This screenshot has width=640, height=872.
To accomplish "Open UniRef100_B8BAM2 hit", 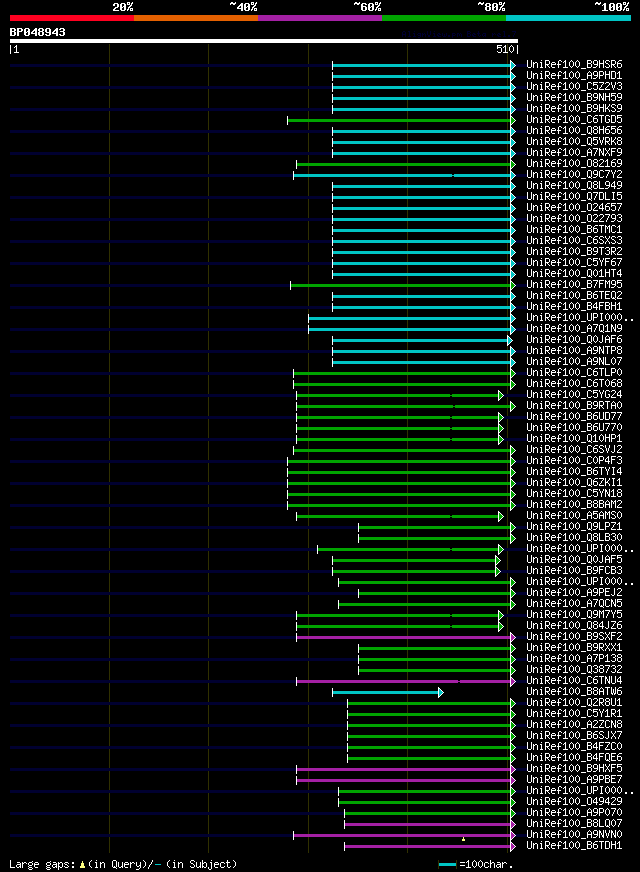I will pos(574,505).
